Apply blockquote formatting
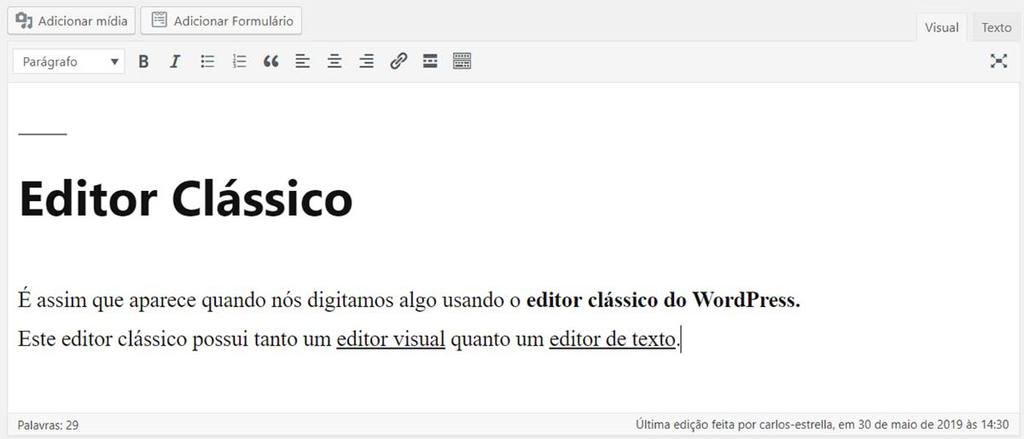Image resolution: width=1024 pixels, height=439 pixels. click(271, 61)
